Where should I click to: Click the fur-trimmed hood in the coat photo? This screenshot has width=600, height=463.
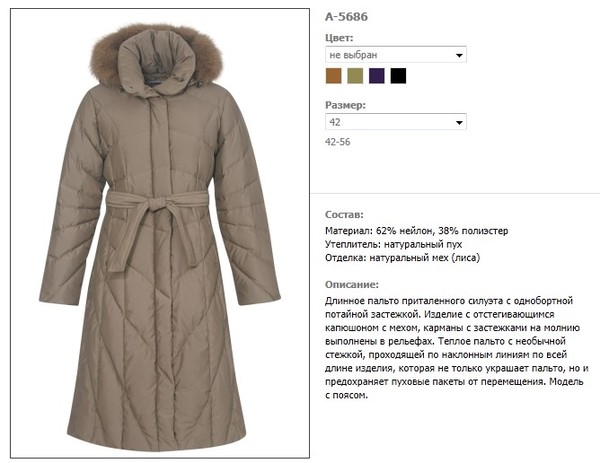coord(156,57)
